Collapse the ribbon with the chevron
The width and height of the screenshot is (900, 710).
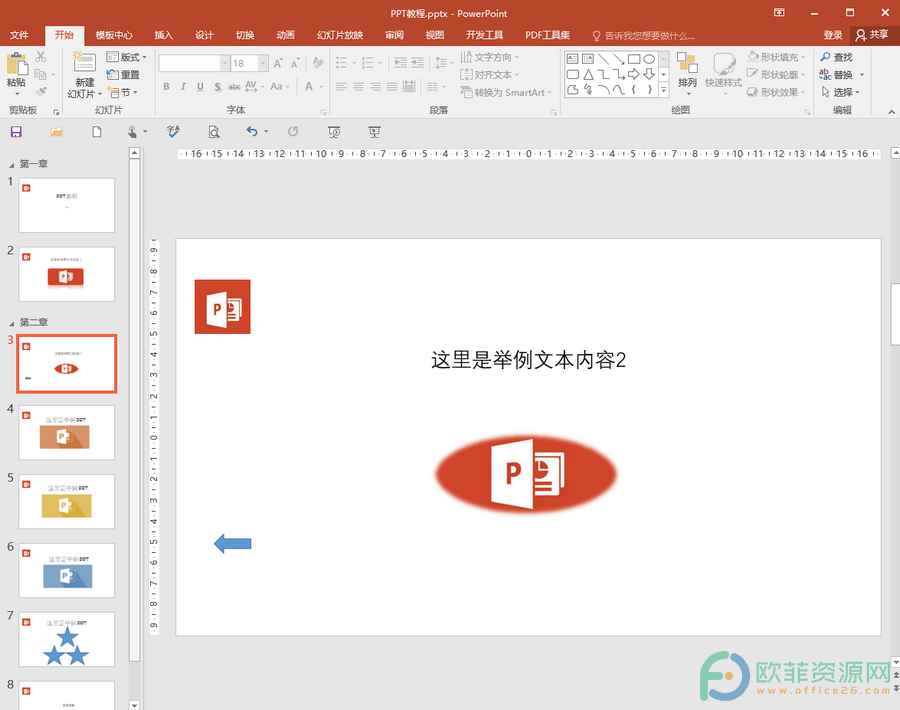pos(891,111)
